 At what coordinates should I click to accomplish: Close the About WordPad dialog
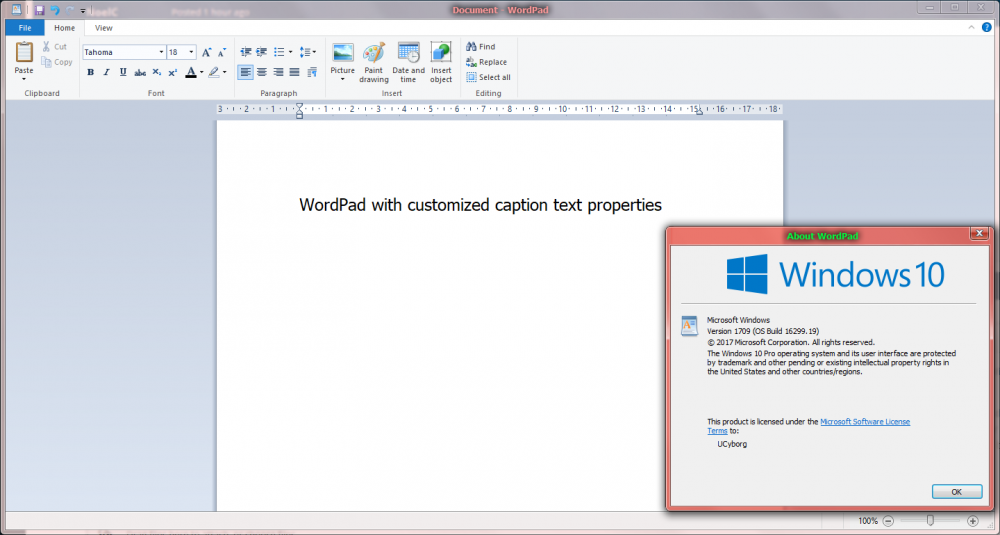click(979, 233)
